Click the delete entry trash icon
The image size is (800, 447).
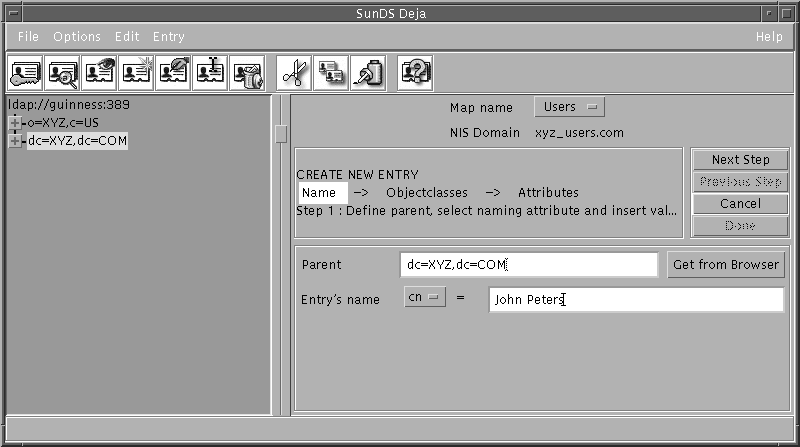[x=247, y=73]
